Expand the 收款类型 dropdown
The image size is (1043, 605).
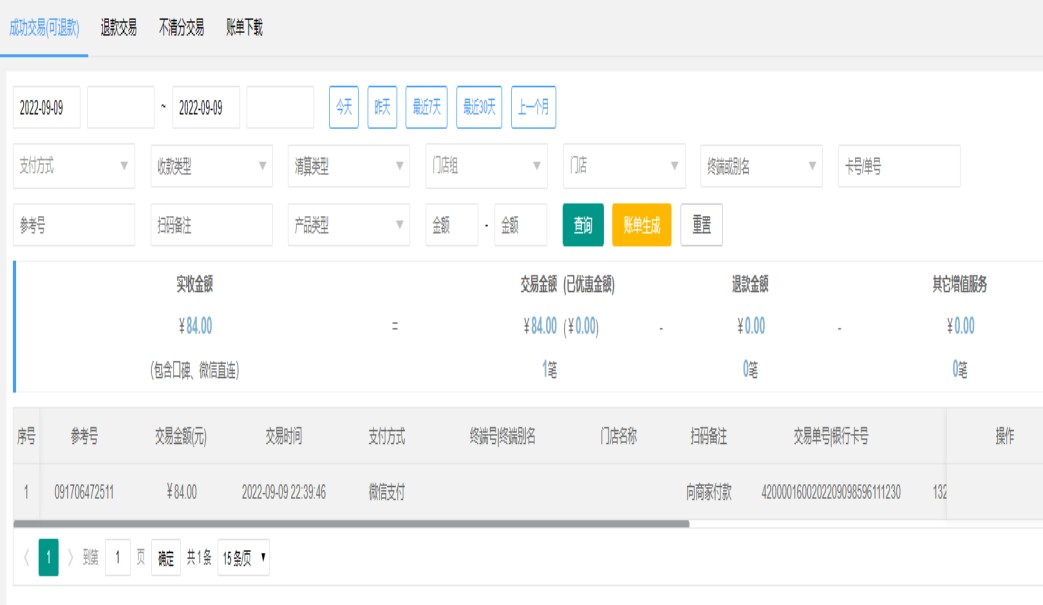coord(211,167)
